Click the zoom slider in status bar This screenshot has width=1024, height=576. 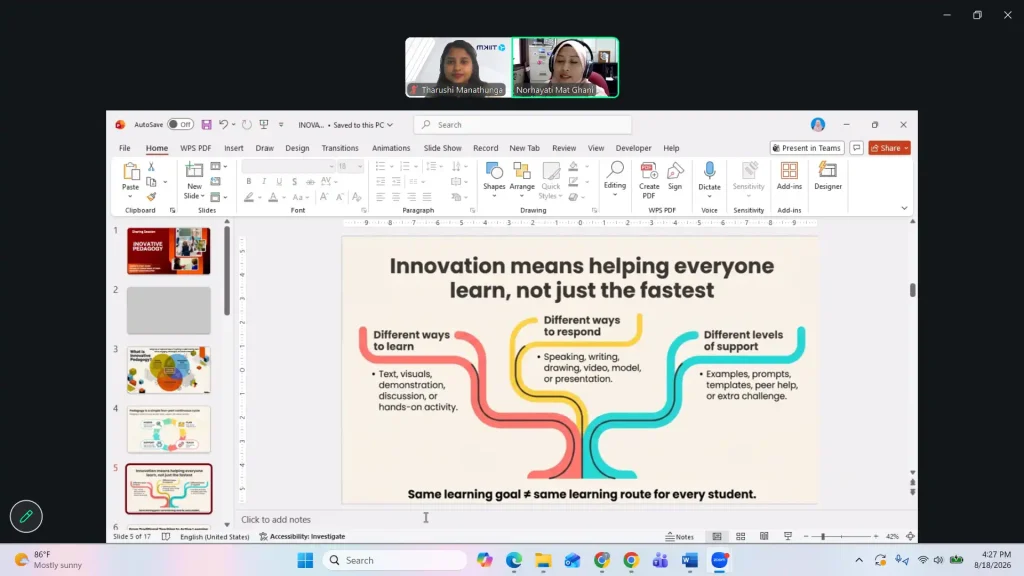click(840, 536)
